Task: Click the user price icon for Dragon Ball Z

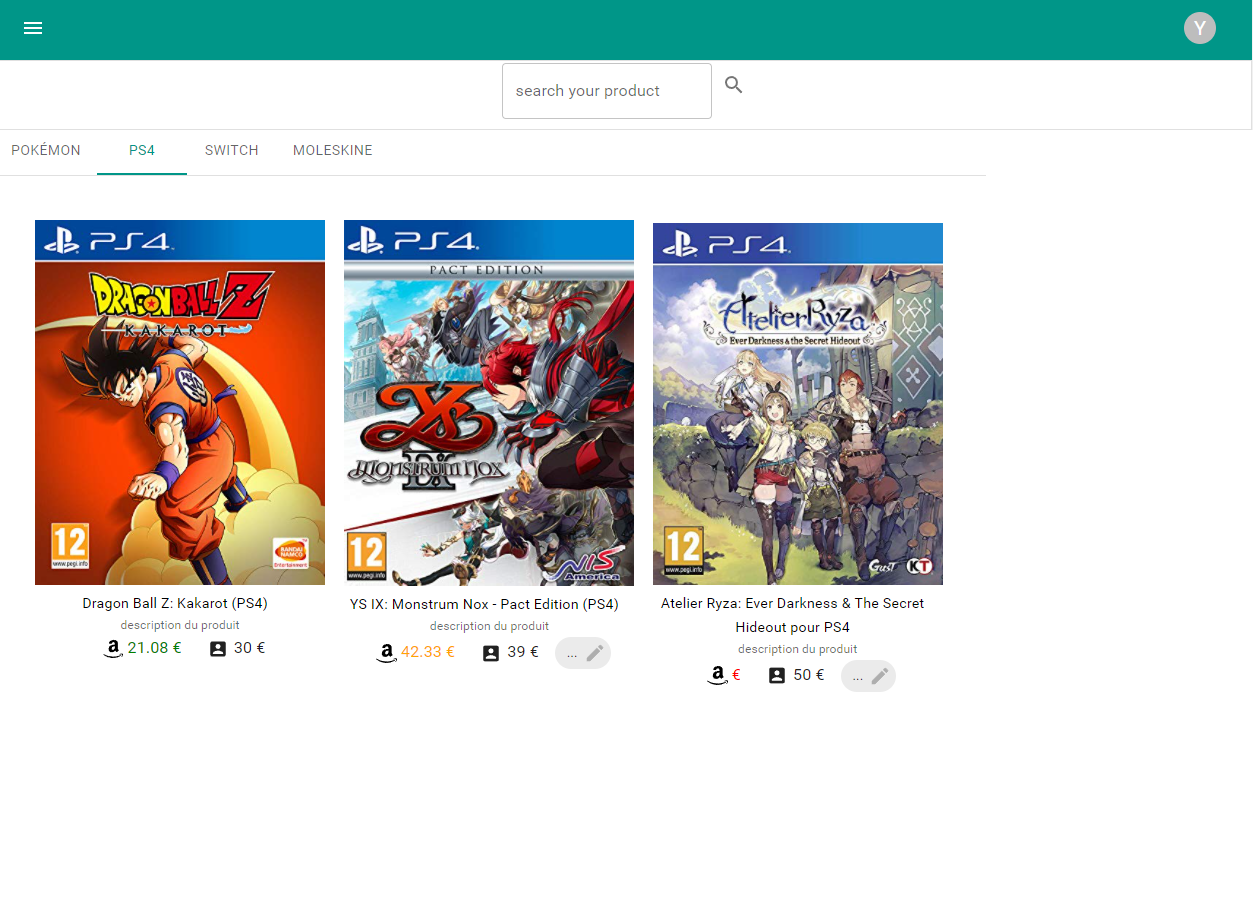Action: pyautogui.click(x=218, y=648)
